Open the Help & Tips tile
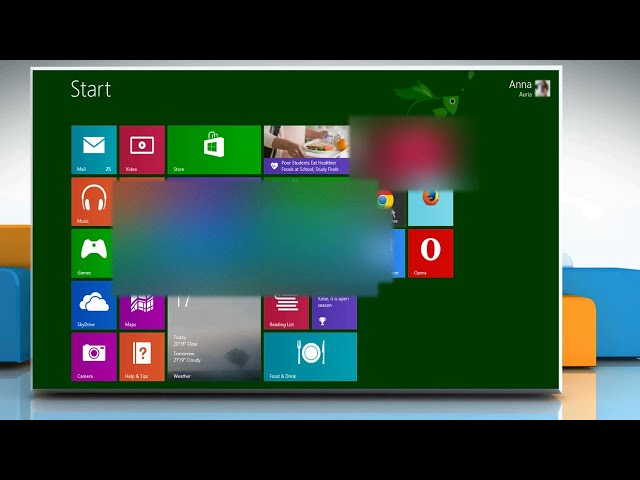This screenshot has width=640, height=480. (x=142, y=357)
